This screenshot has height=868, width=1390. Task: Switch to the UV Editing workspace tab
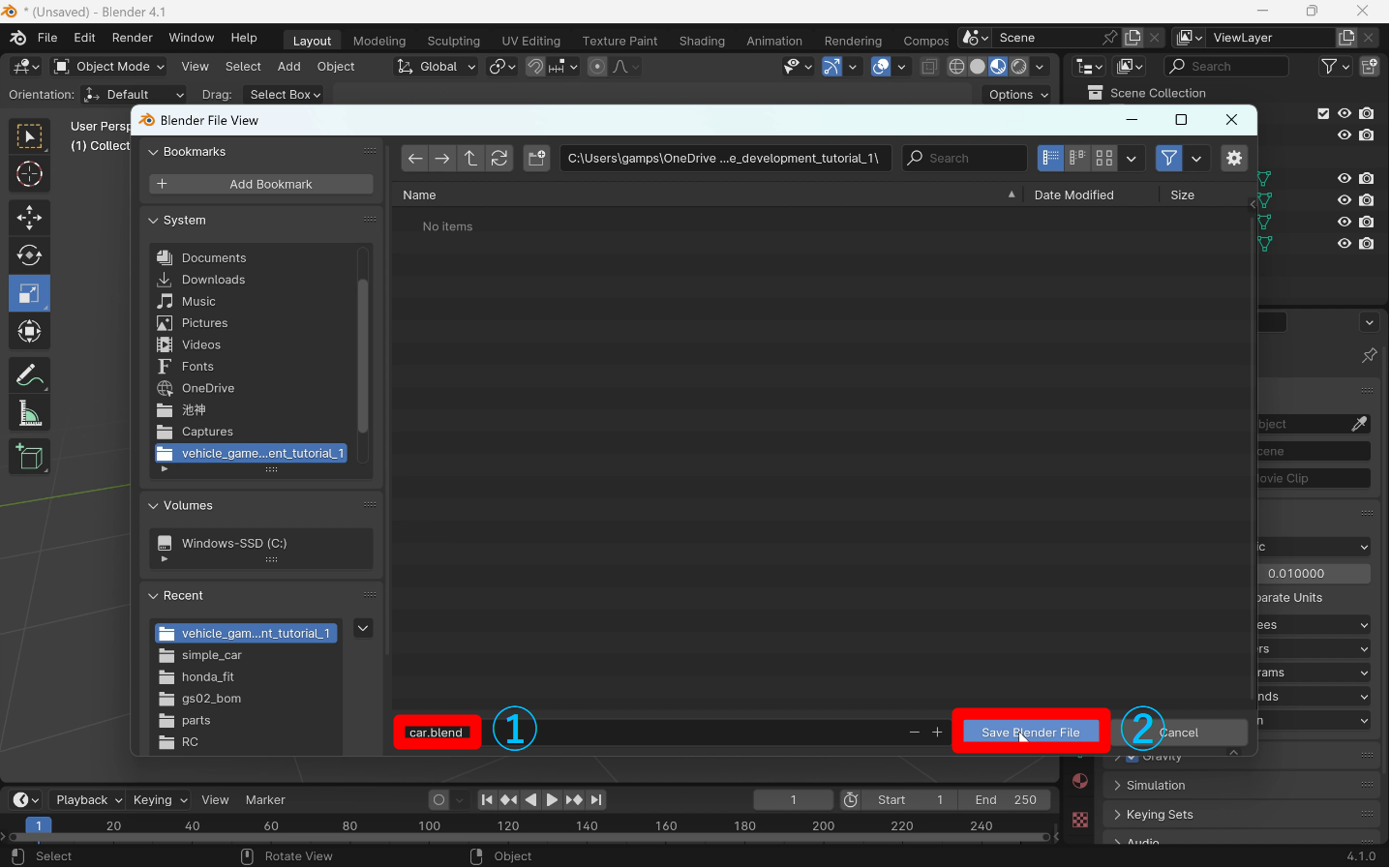[x=531, y=41]
